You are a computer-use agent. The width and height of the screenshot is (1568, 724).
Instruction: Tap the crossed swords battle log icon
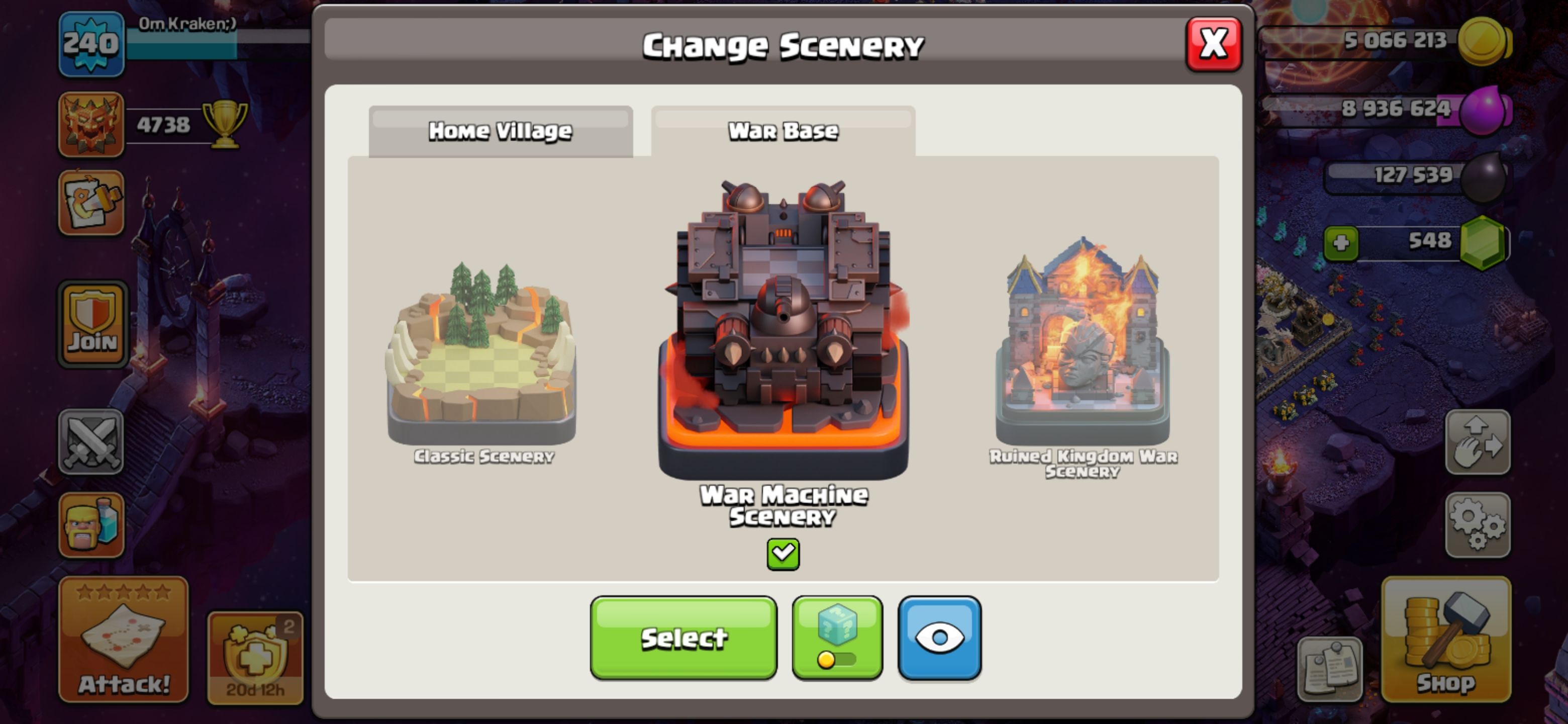[x=90, y=441]
